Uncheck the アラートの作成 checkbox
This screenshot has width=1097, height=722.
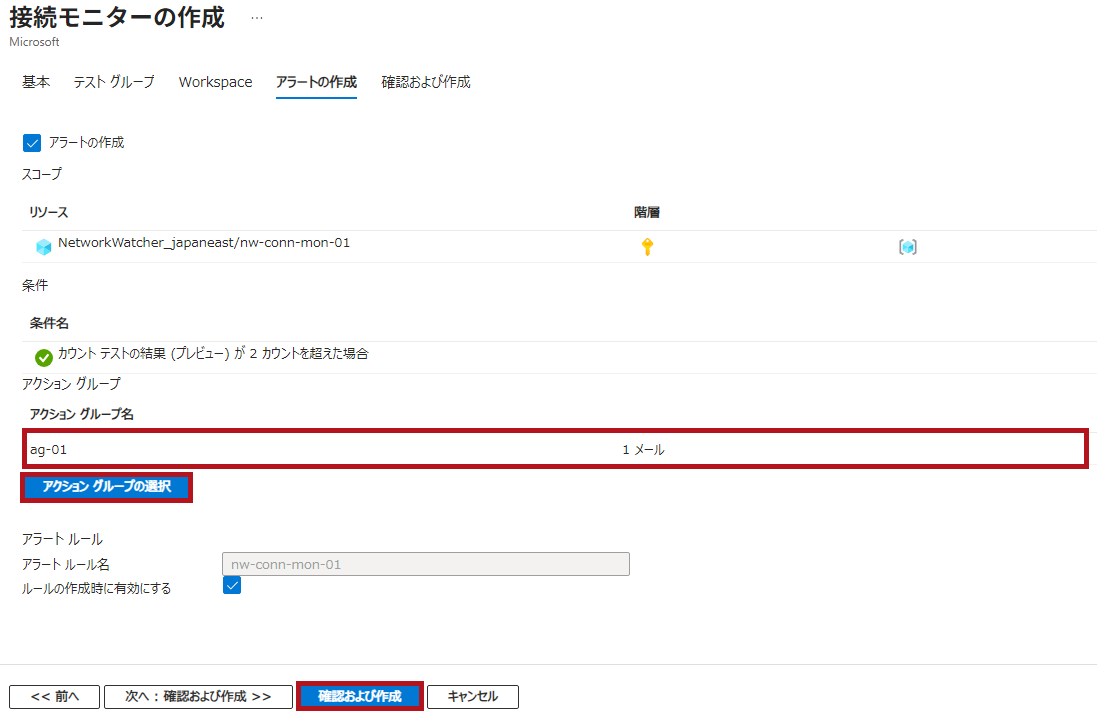click(x=32, y=143)
